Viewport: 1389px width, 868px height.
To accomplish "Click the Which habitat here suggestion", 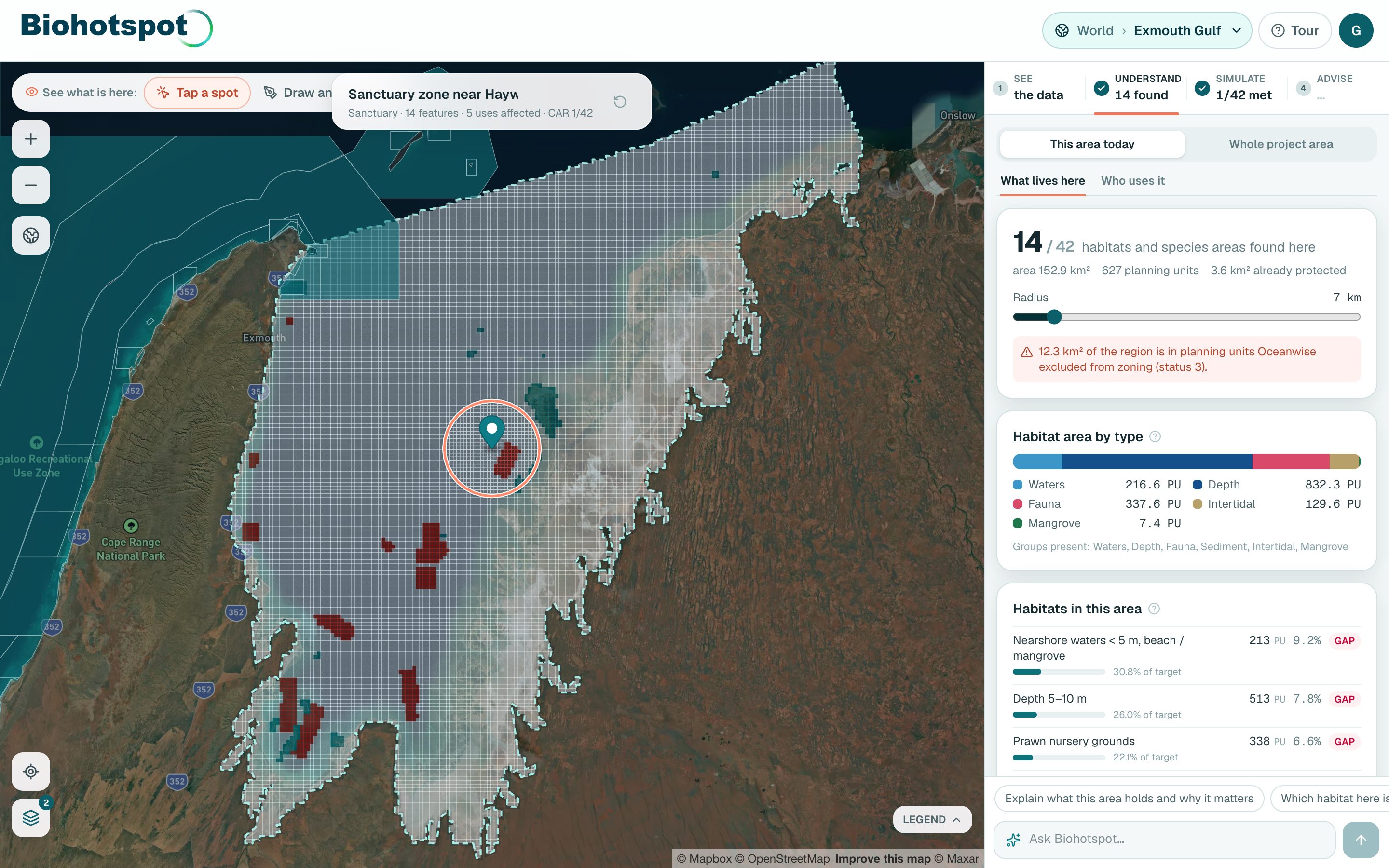I will (x=1330, y=799).
